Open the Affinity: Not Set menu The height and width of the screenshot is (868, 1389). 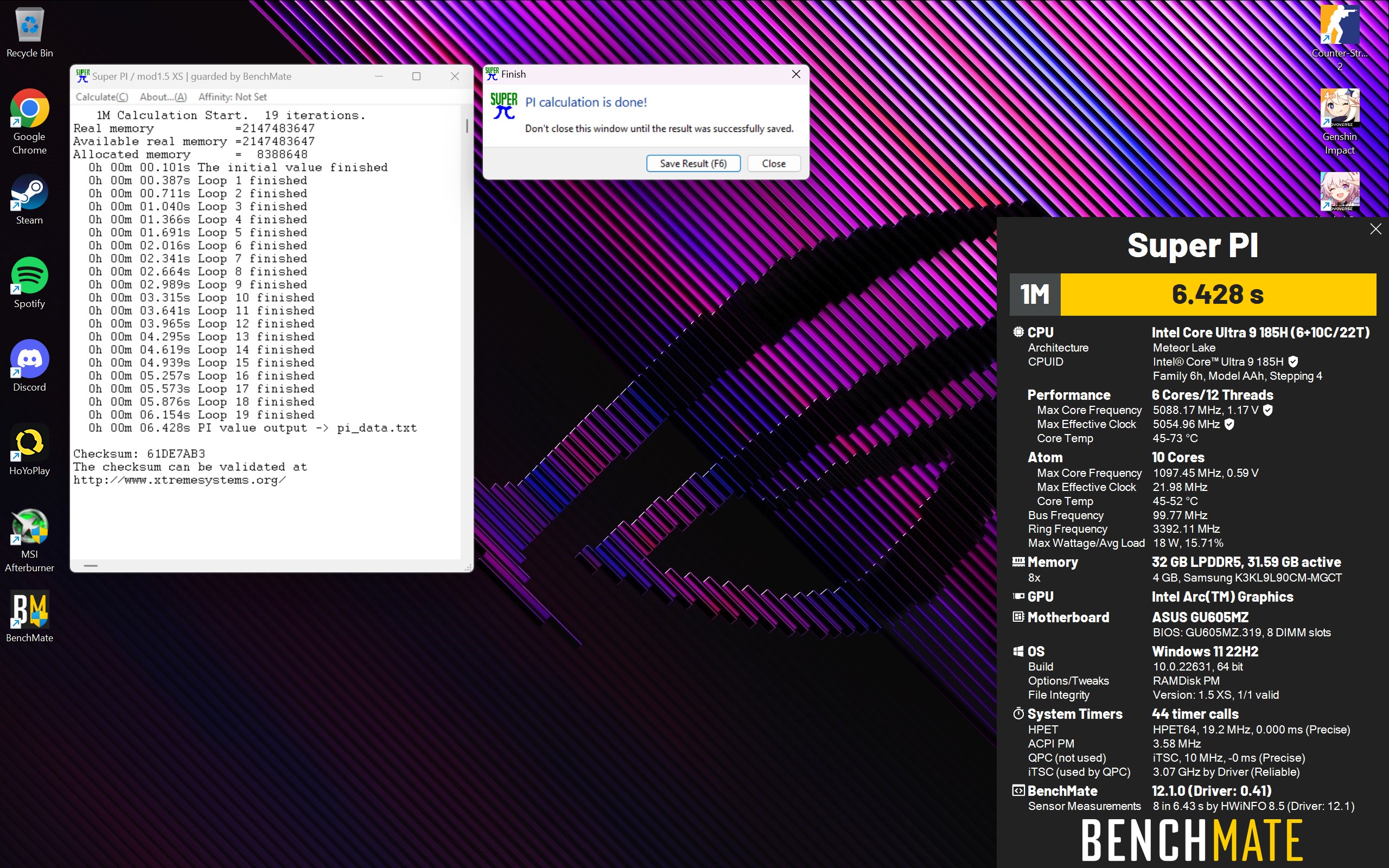232,97
